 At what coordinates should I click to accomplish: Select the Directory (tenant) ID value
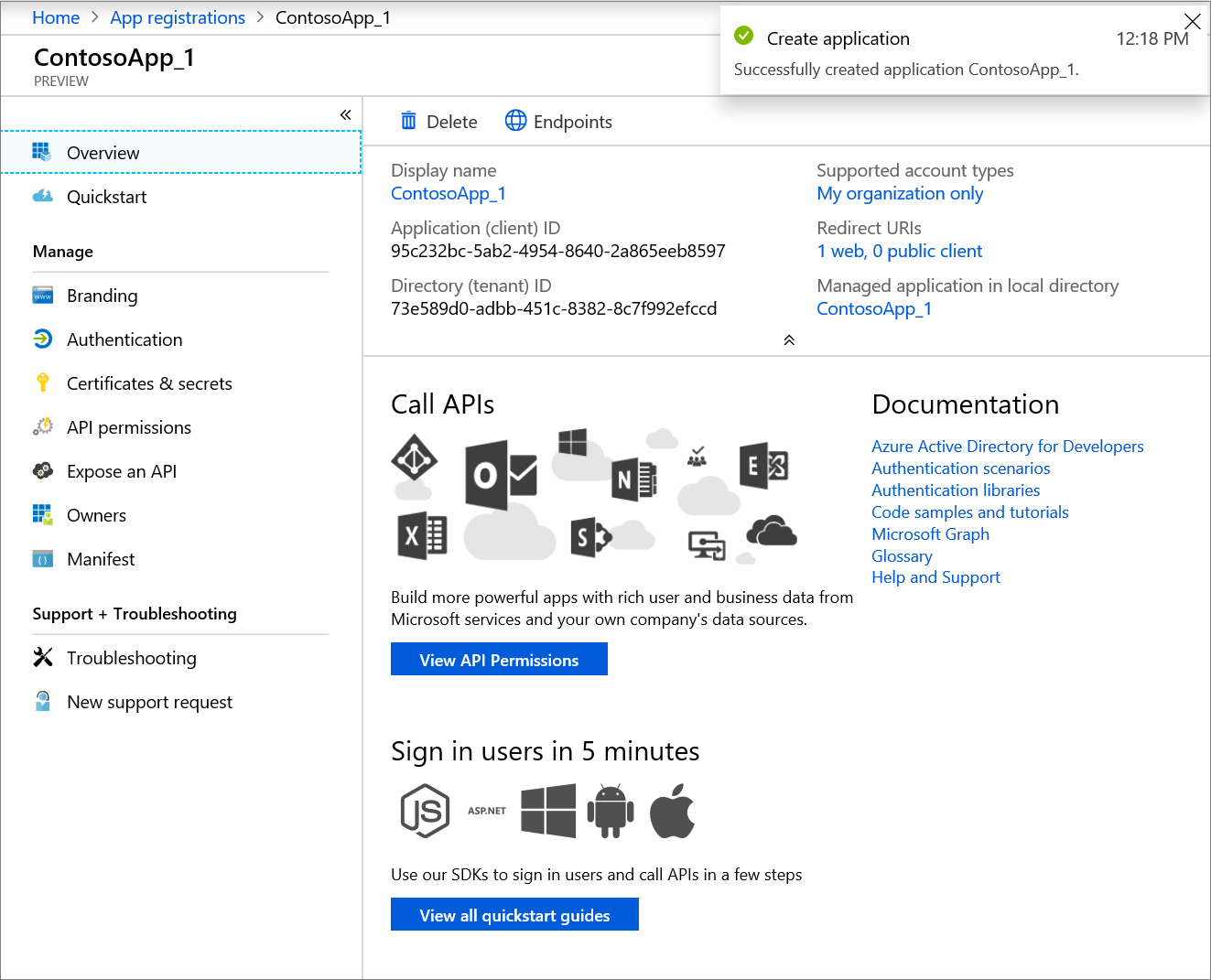coord(554,308)
